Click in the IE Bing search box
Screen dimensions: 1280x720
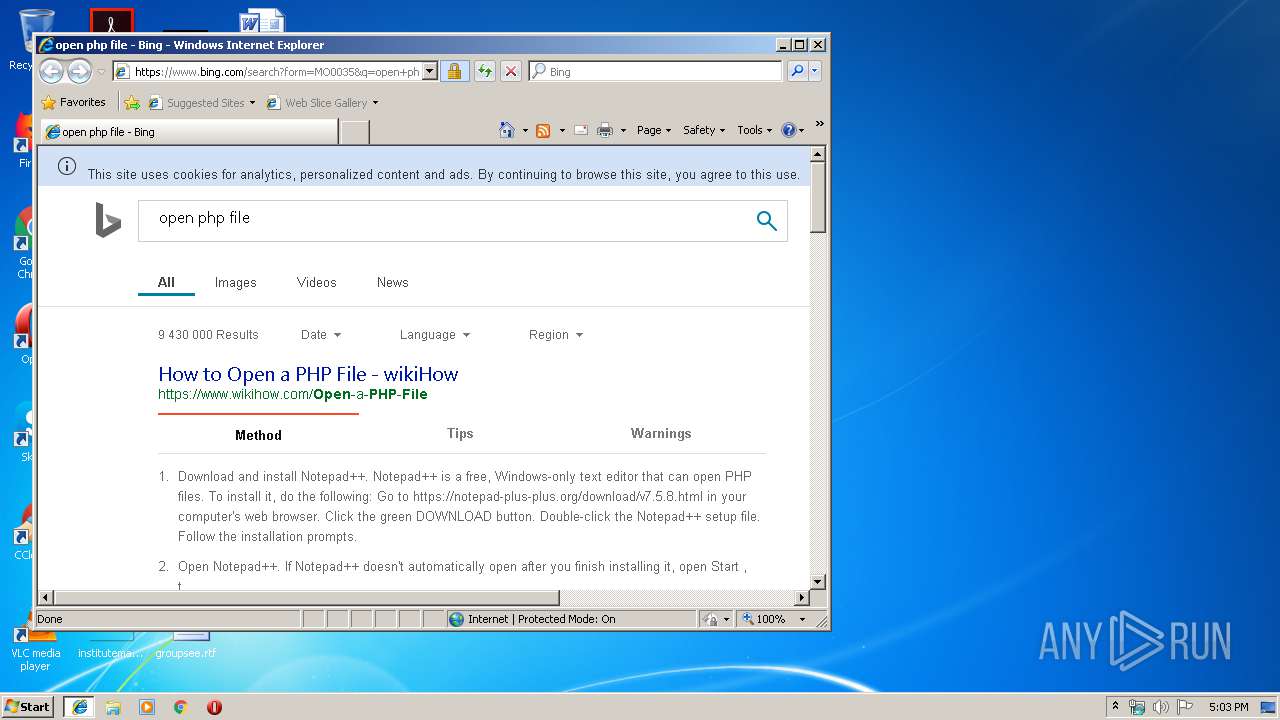click(x=655, y=72)
